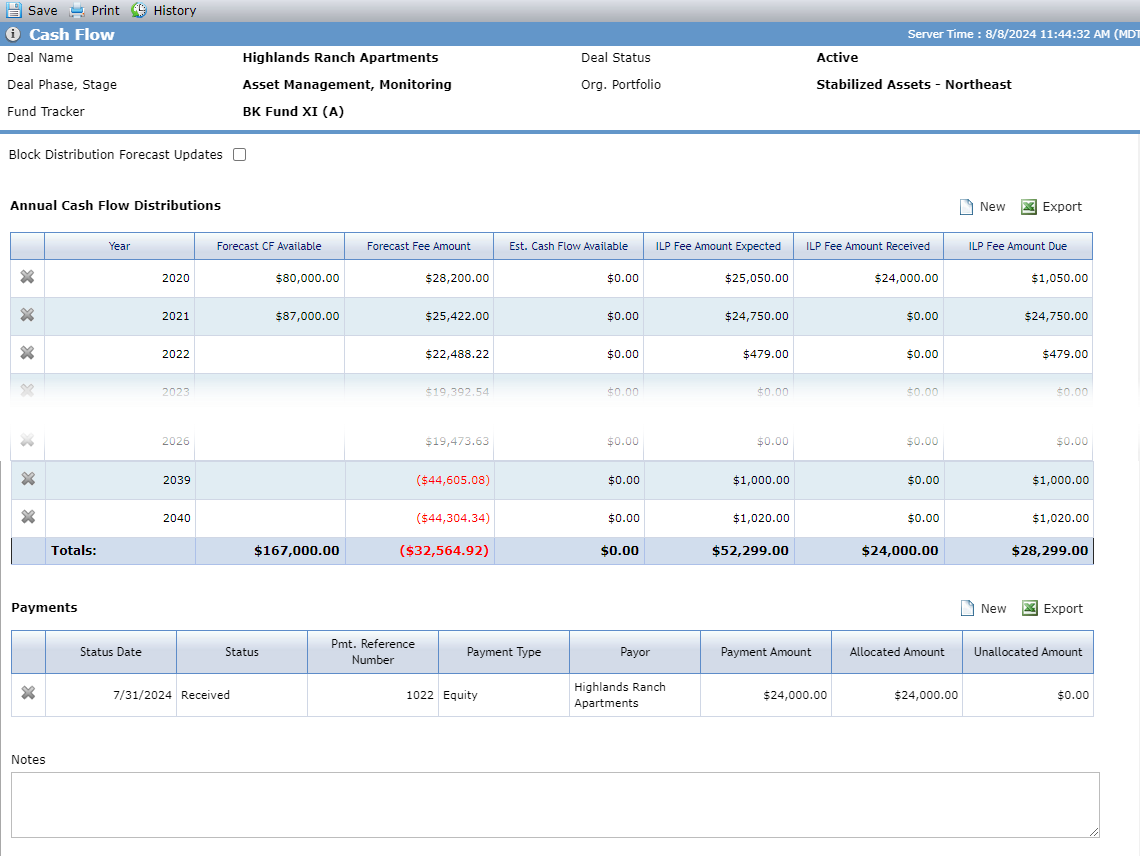1140x856 pixels.
Task: Click Excel export icon in Payments section
Action: click(x=1029, y=609)
